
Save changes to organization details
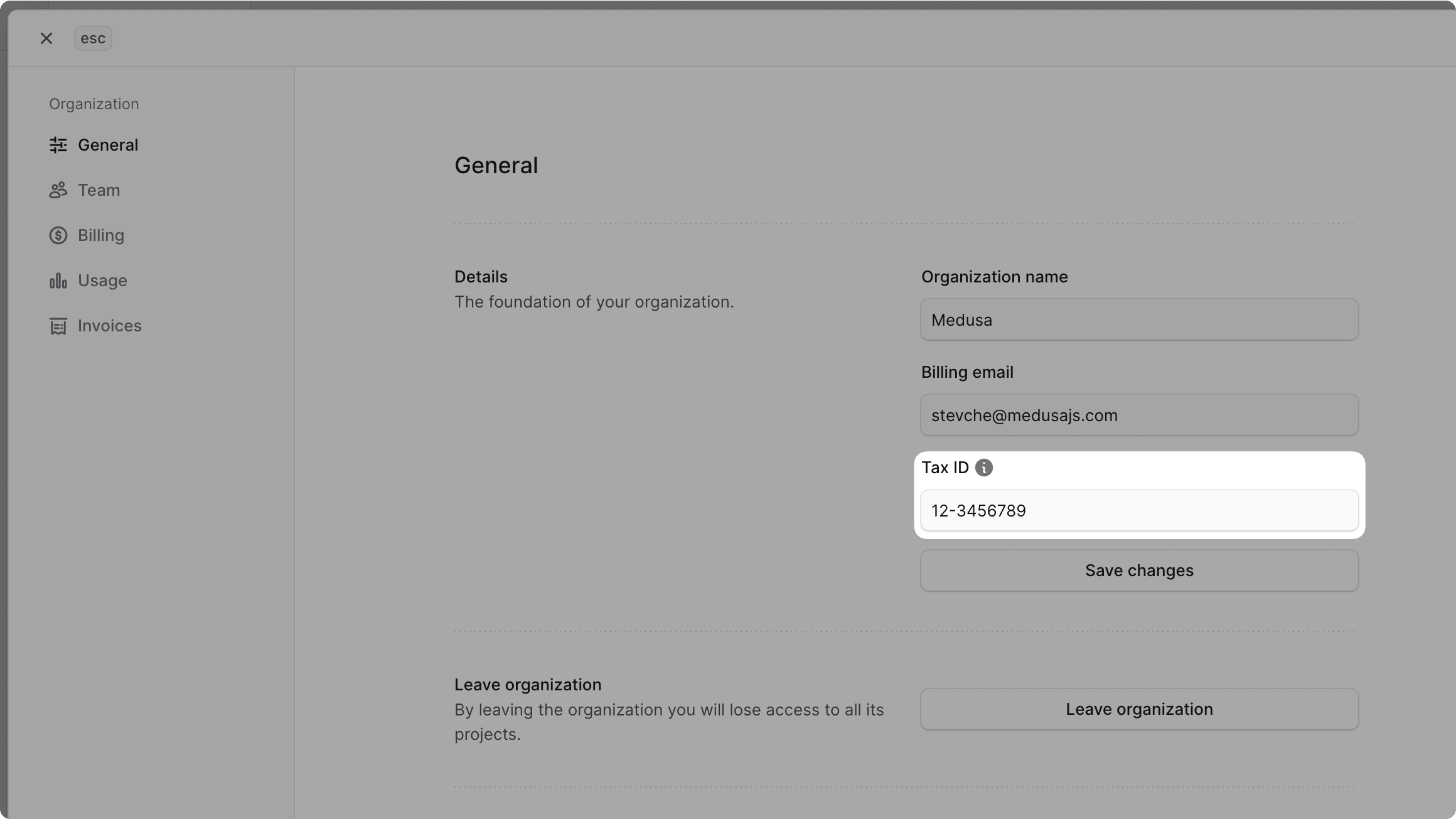1139,570
